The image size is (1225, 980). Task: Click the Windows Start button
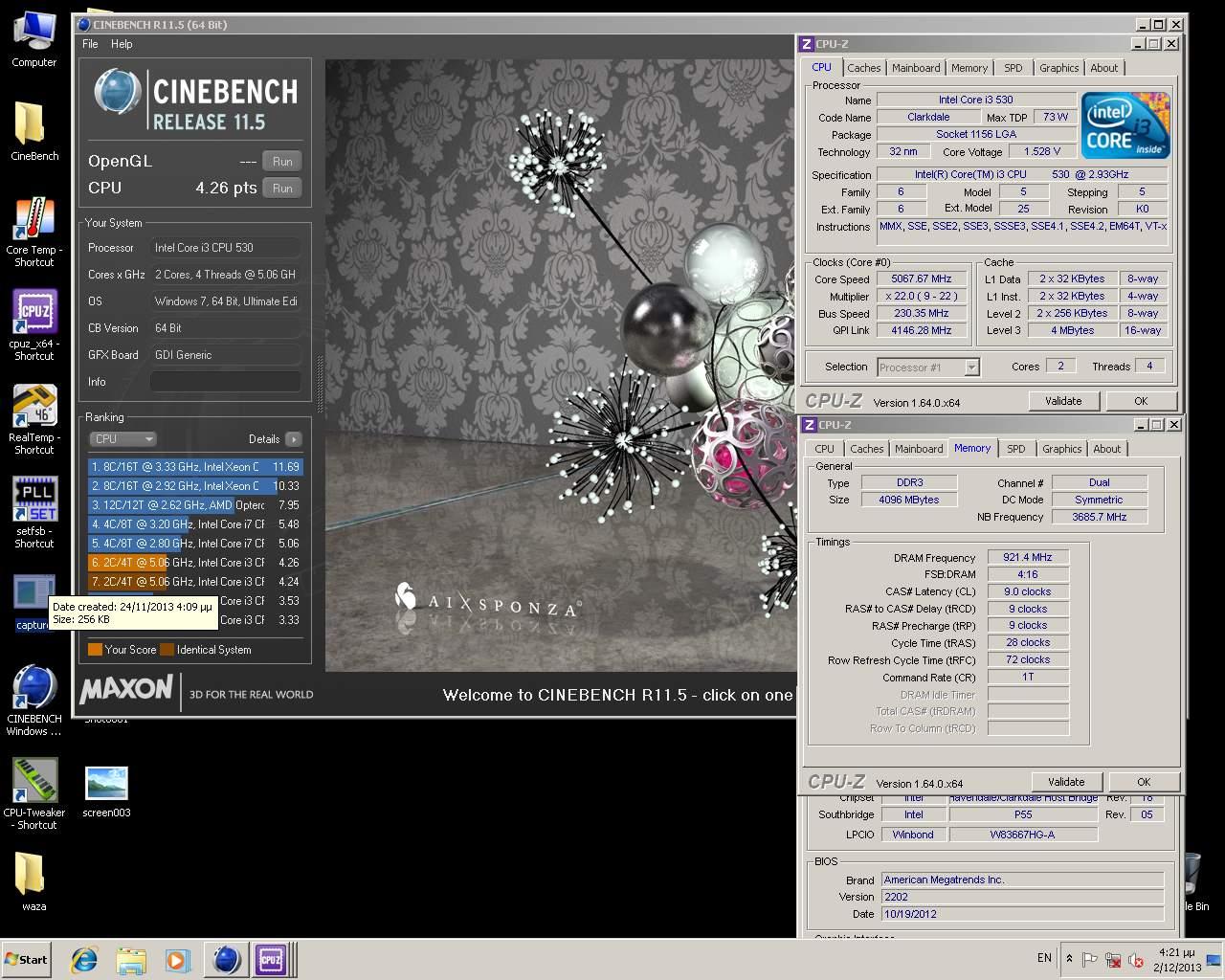tap(27, 959)
